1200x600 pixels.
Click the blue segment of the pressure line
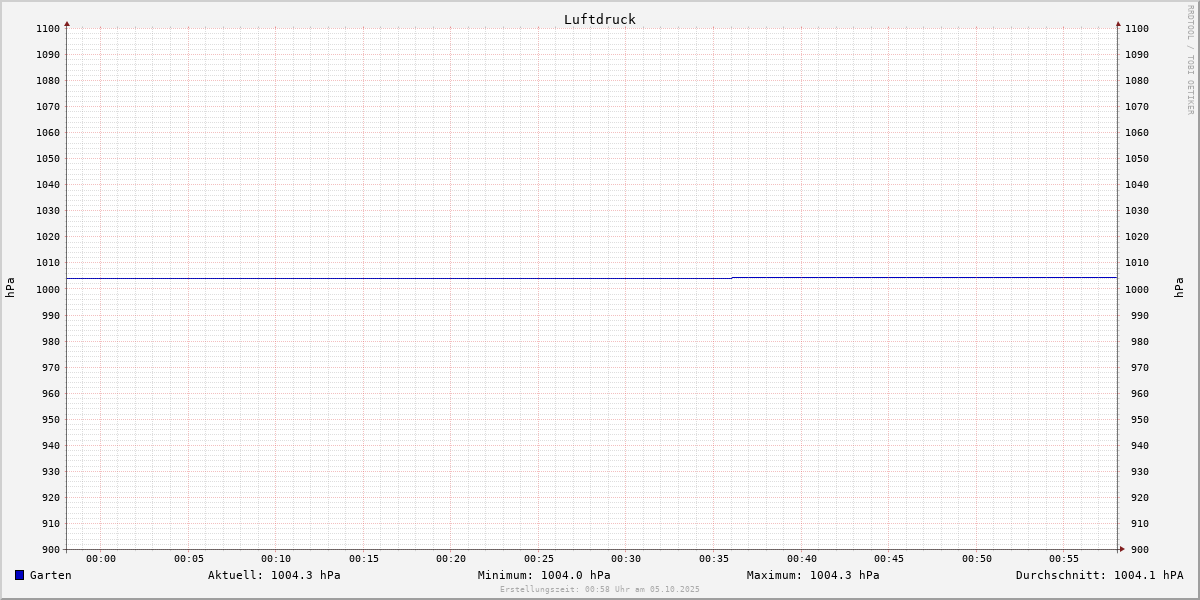pyautogui.click(x=400, y=278)
